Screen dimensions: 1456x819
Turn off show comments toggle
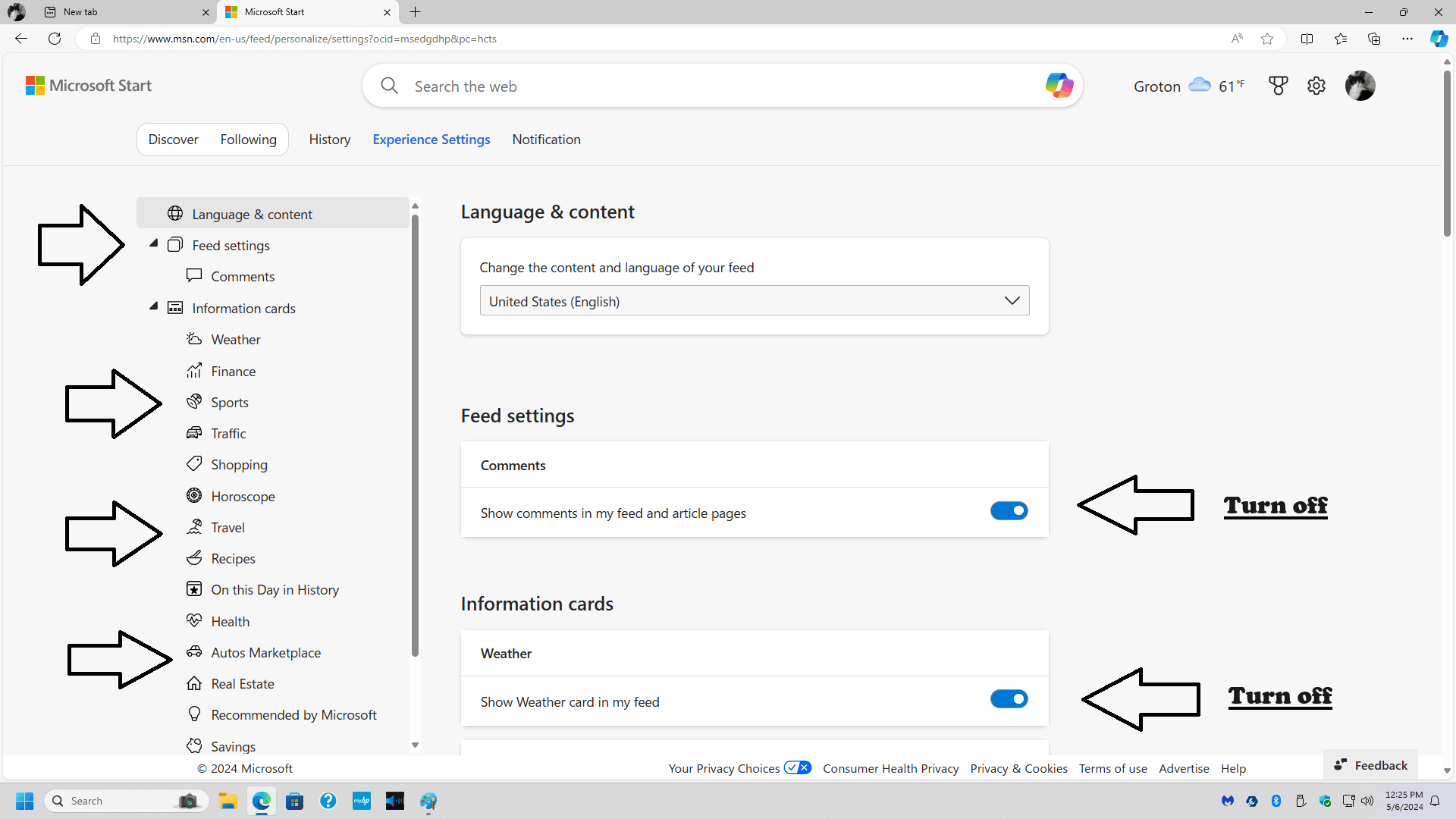coord(1009,511)
